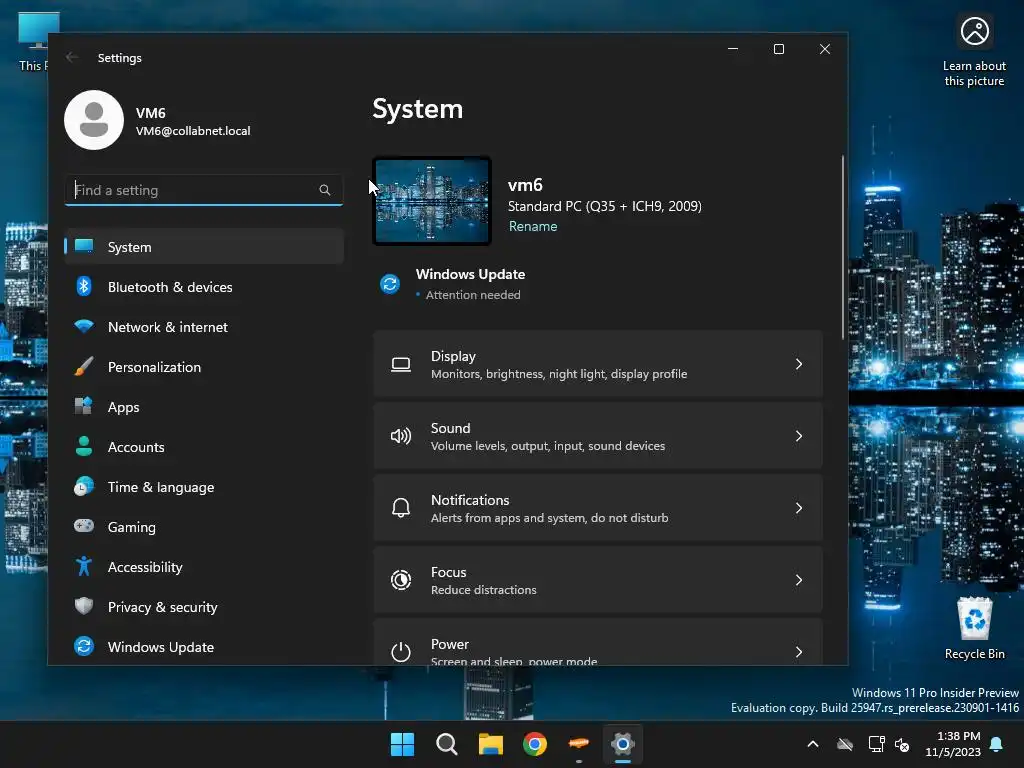This screenshot has width=1024, height=768.
Task: Open File Explorer from taskbar
Action: pos(490,744)
